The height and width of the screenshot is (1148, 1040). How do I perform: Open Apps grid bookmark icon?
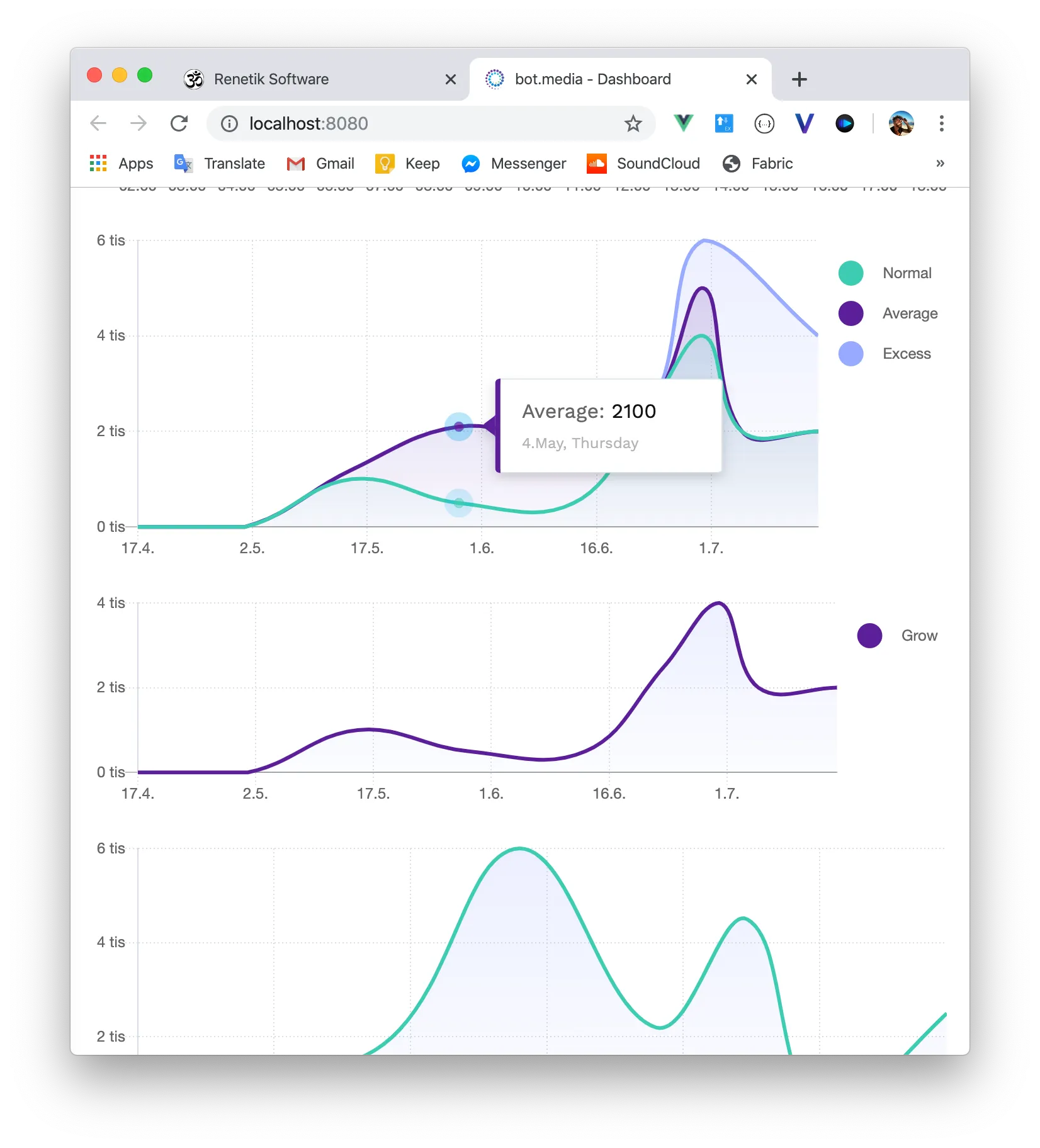coord(98,164)
